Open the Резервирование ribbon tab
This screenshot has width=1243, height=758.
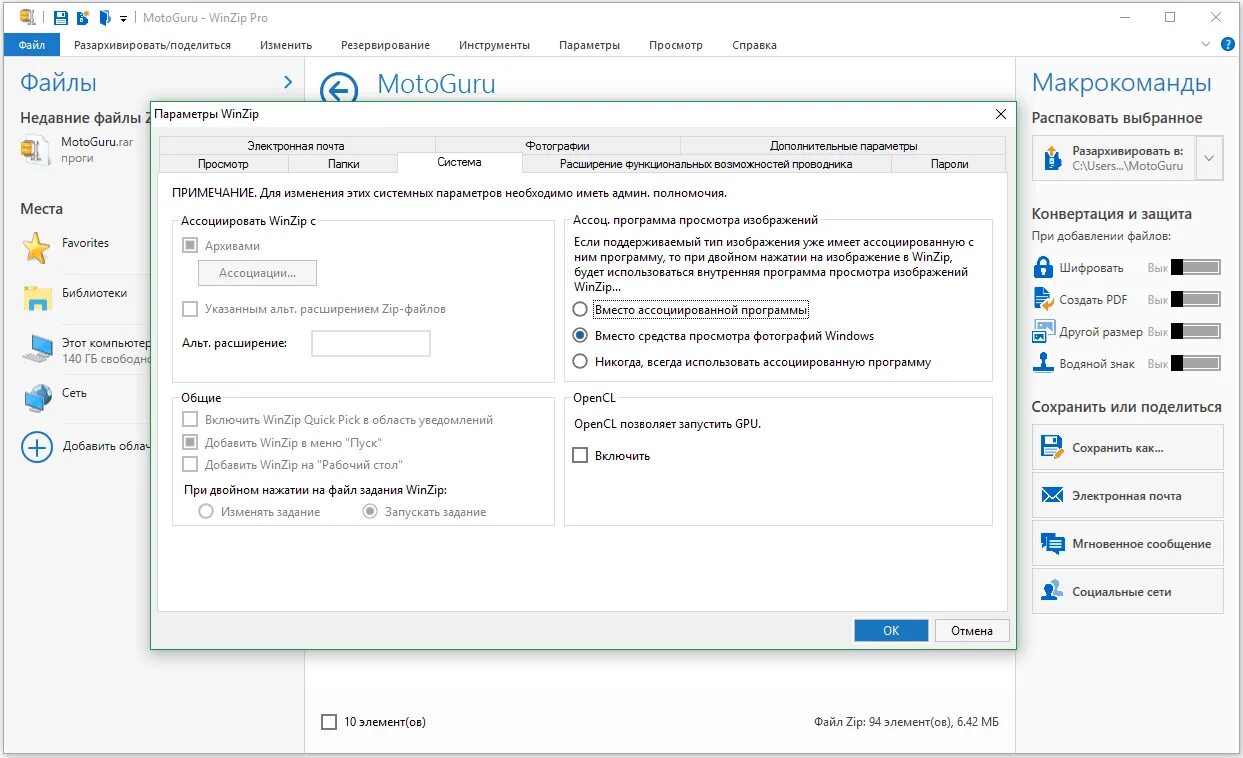[x=385, y=45]
